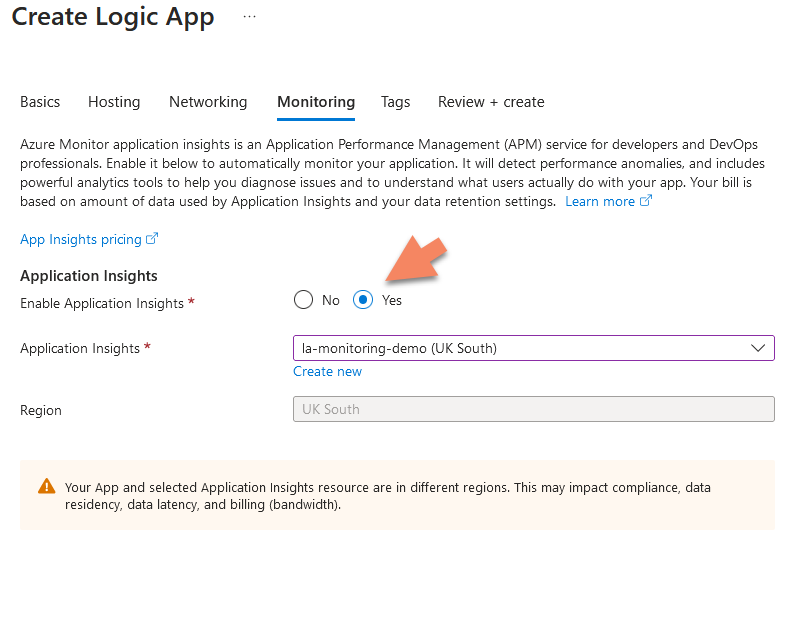
Task: Select the Monitoring tab
Action: (316, 102)
